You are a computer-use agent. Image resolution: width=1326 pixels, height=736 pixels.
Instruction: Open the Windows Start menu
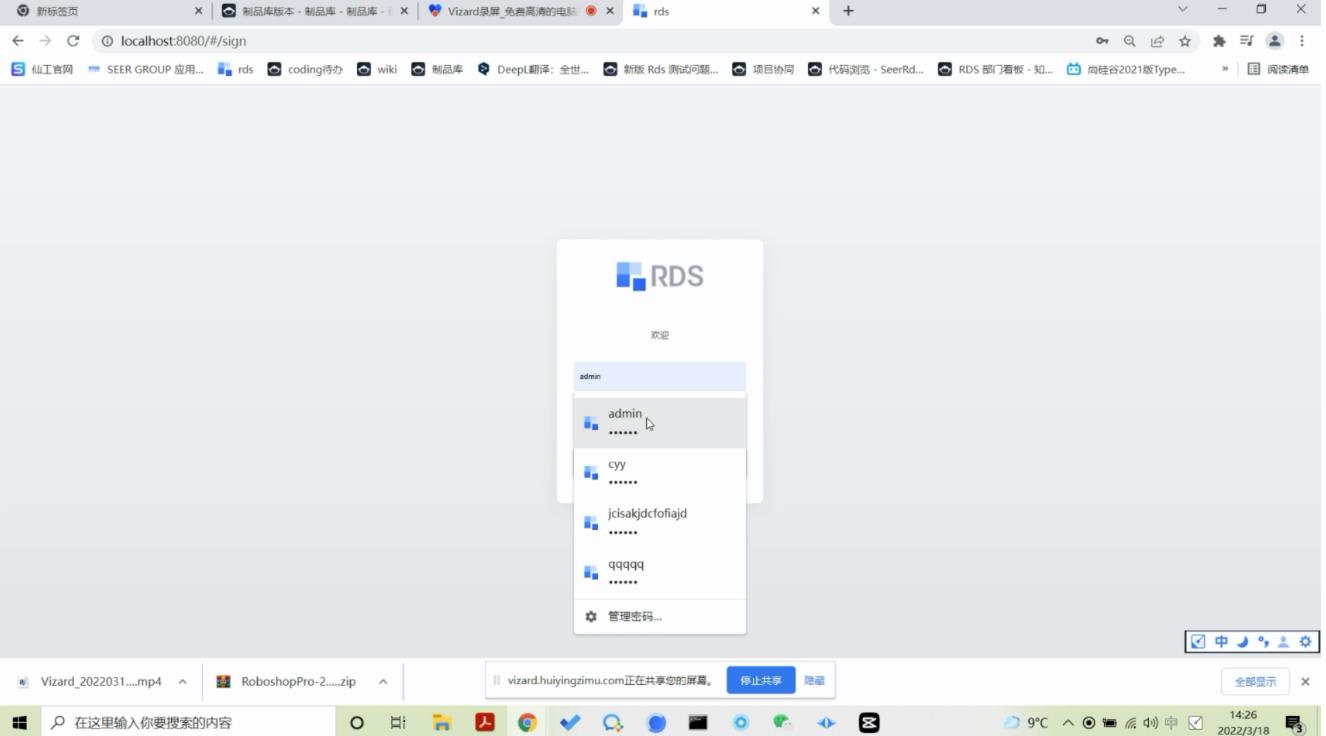(x=19, y=722)
